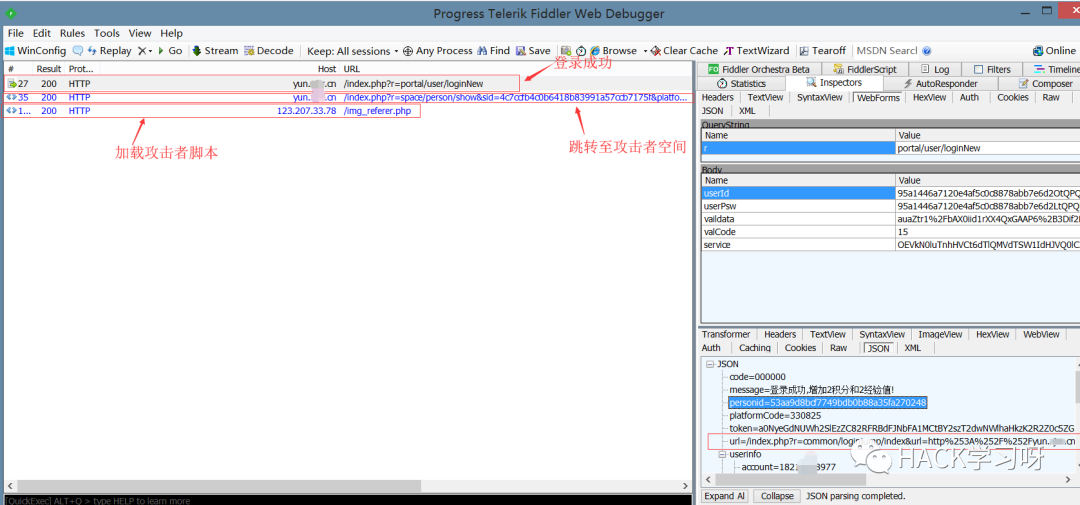Screen dimensions: 1080x505
Task: Open the Statistics tab
Action: point(740,83)
